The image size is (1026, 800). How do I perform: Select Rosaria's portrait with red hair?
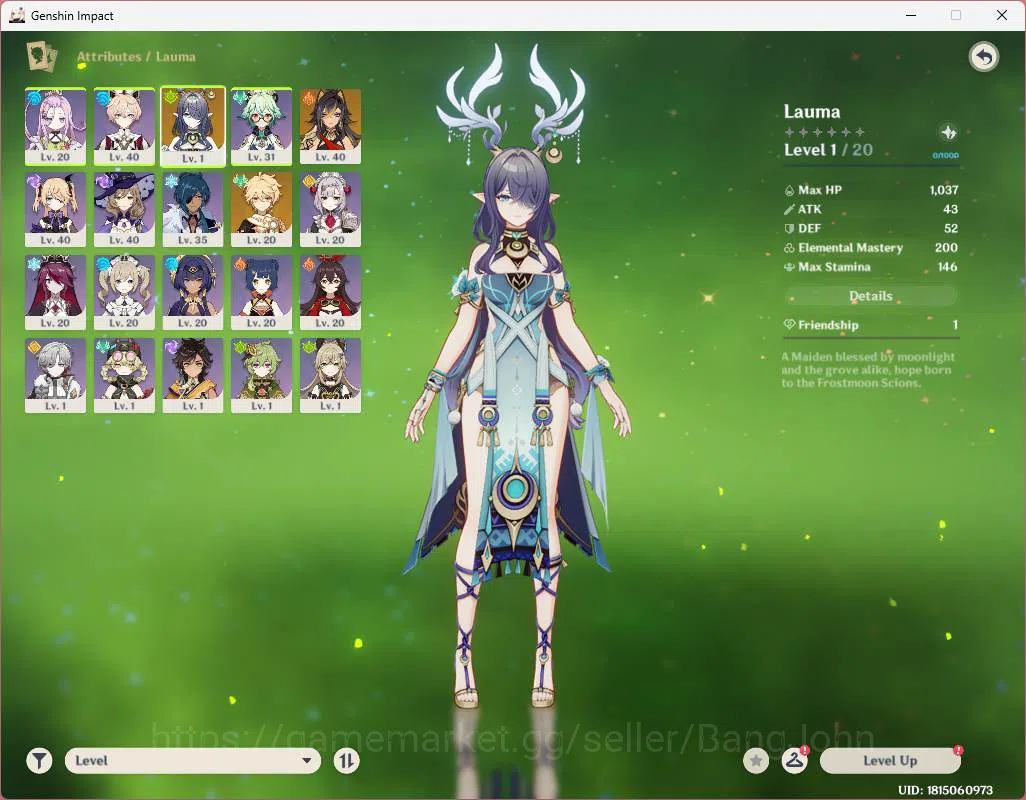click(x=56, y=292)
